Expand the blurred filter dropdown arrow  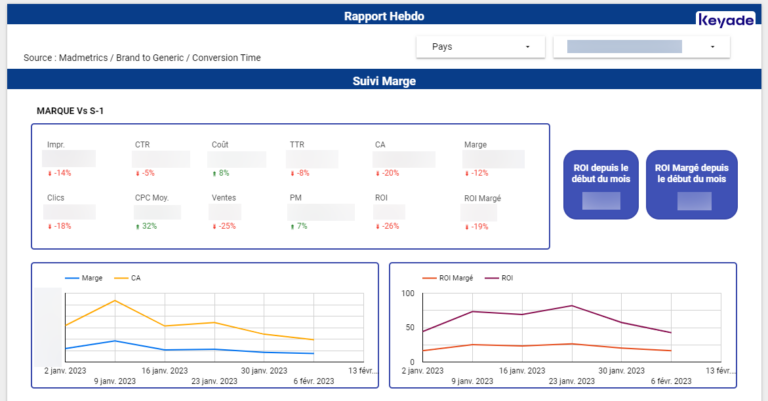click(x=712, y=47)
